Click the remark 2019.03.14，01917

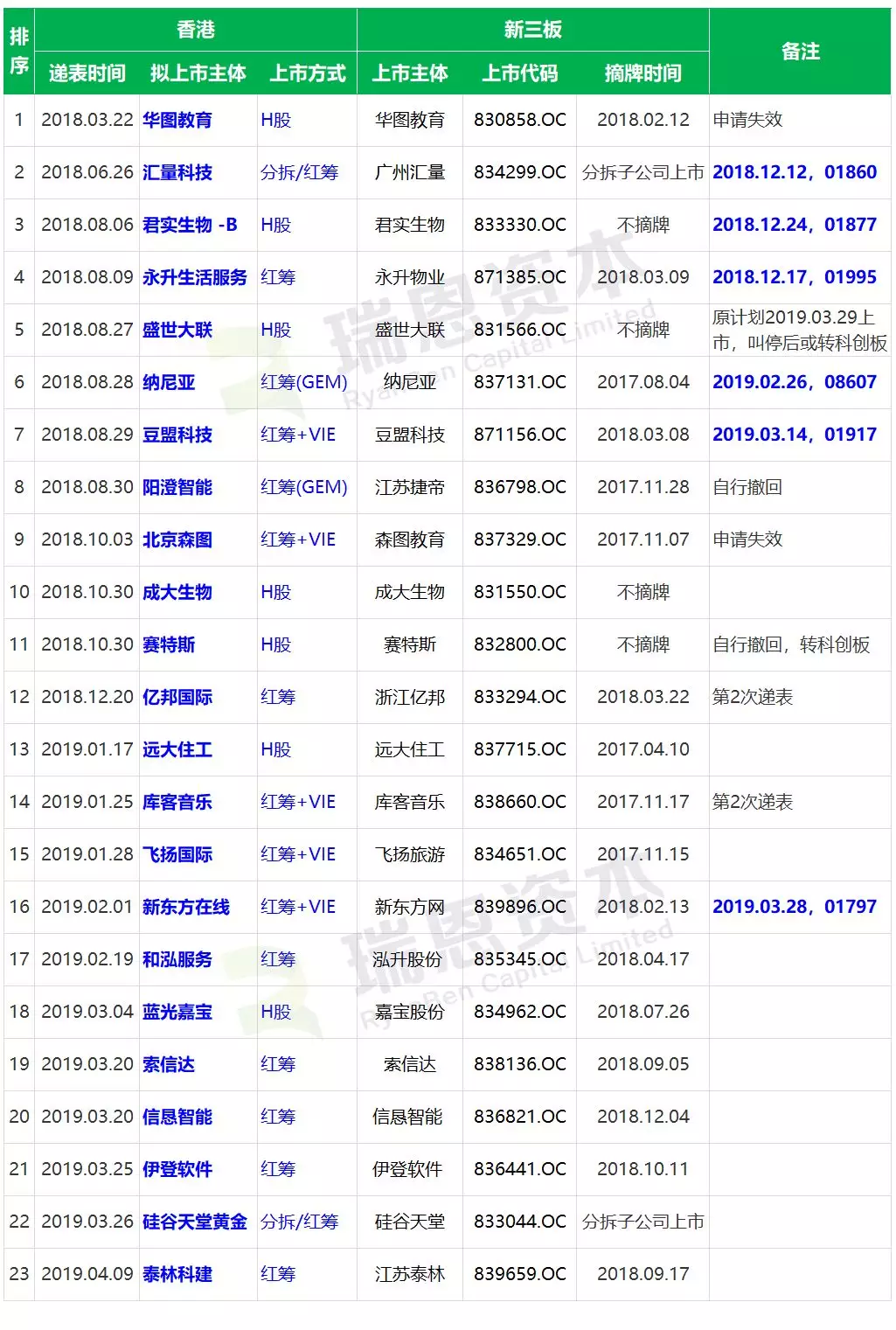click(795, 435)
